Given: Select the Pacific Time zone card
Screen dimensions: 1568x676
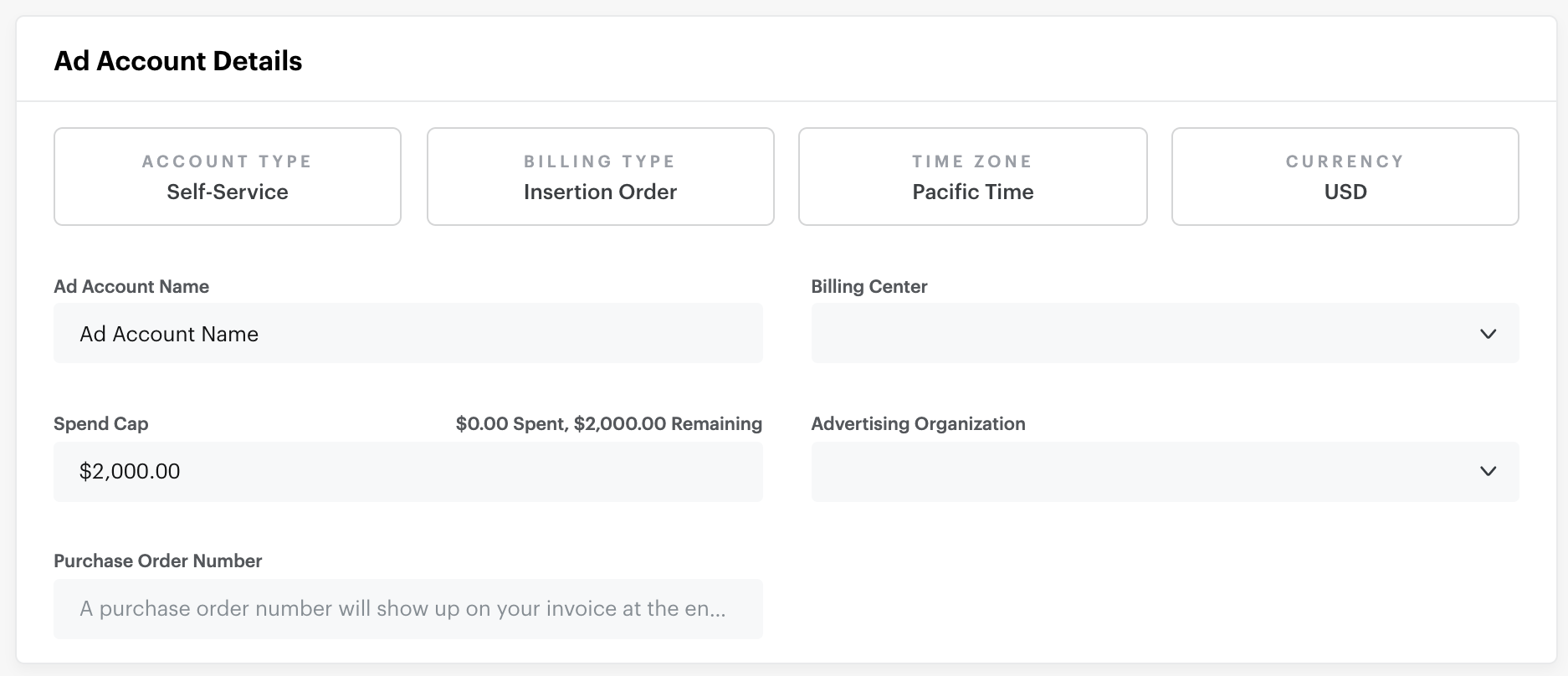Looking at the screenshot, I should click(x=972, y=177).
